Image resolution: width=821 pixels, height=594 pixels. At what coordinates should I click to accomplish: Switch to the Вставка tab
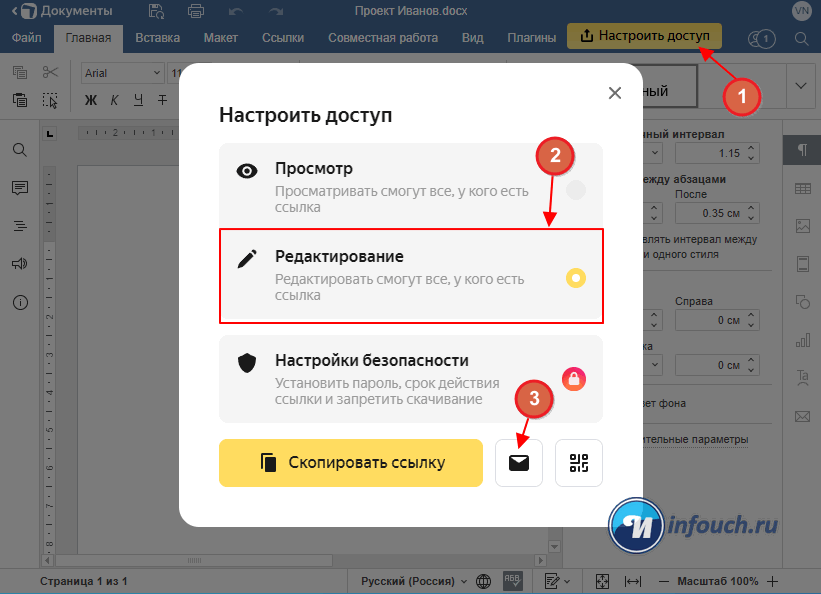[x=157, y=38]
